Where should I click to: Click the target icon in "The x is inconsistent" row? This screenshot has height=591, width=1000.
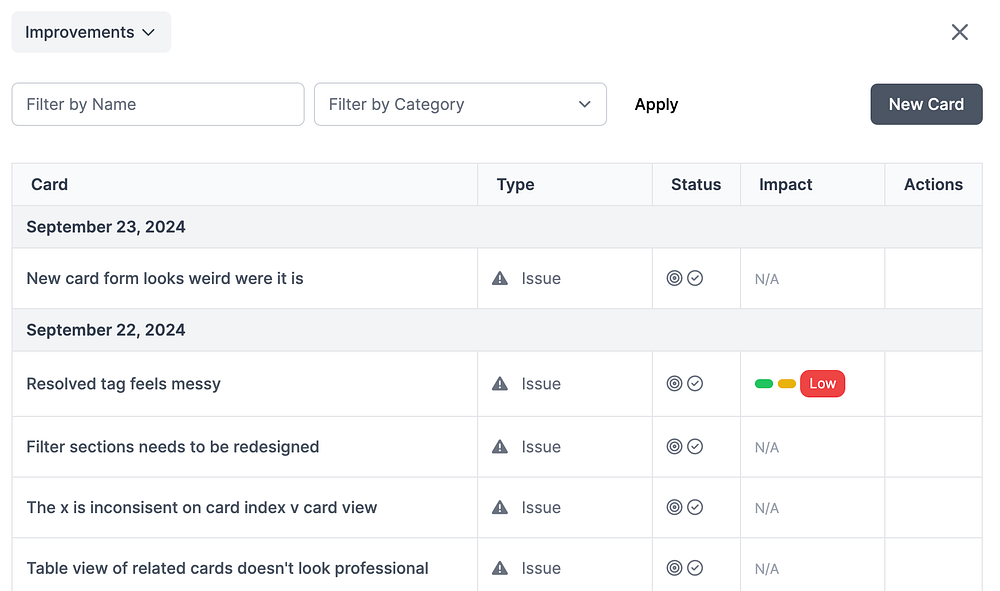674,507
